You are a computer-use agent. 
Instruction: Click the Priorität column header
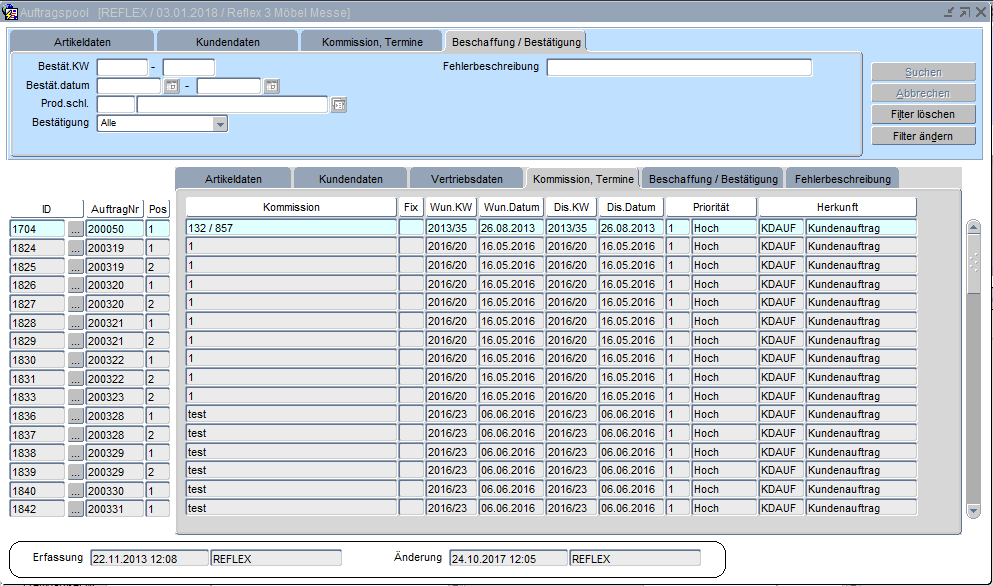pos(711,207)
